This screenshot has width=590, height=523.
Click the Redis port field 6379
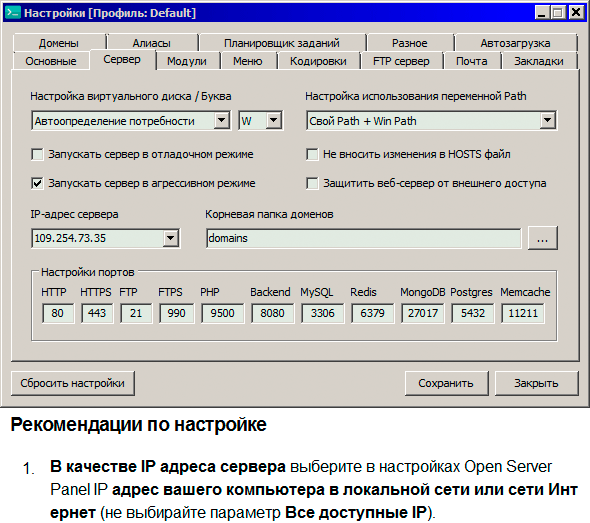[x=373, y=313]
